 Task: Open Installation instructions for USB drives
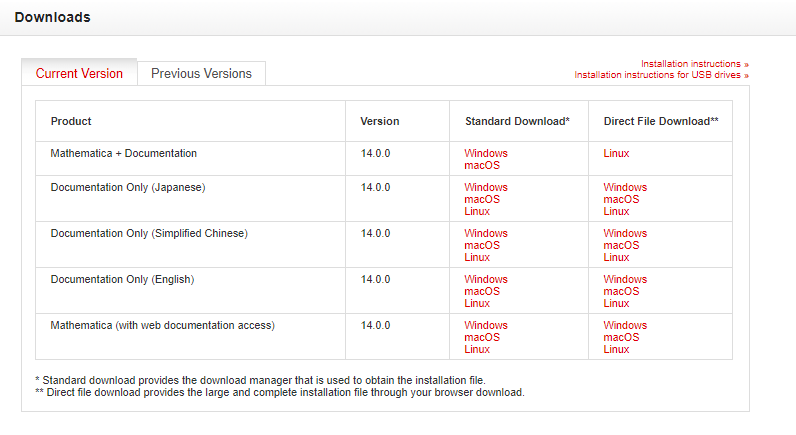(x=661, y=75)
